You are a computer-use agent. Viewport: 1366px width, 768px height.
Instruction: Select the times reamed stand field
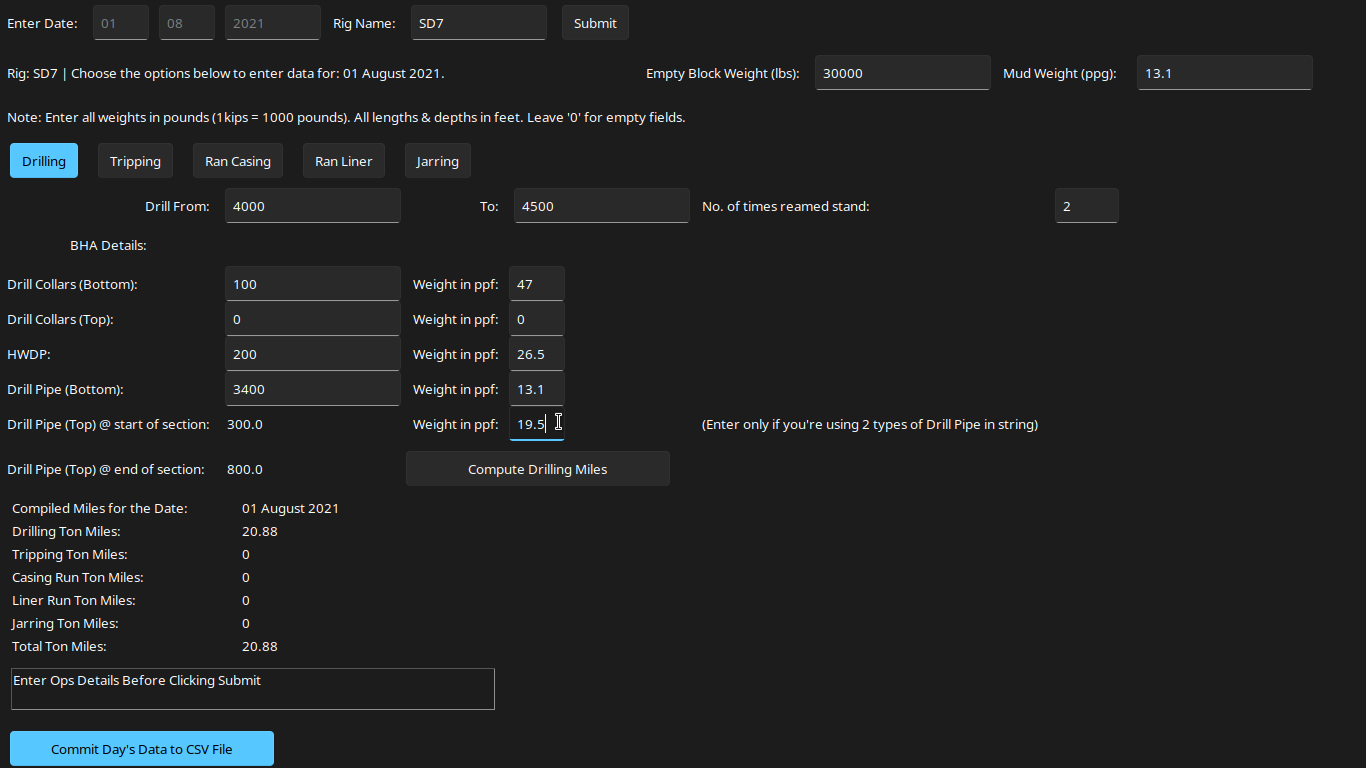coord(1086,205)
